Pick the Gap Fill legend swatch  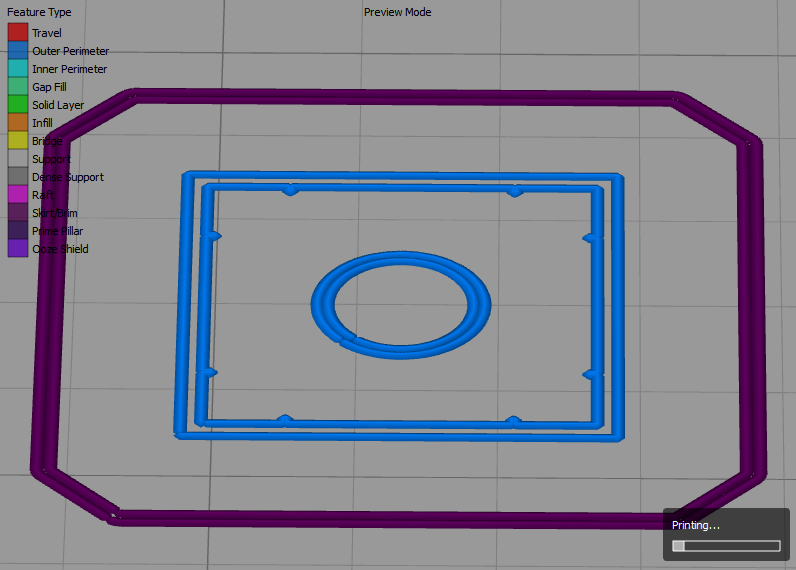pos(18,87)
